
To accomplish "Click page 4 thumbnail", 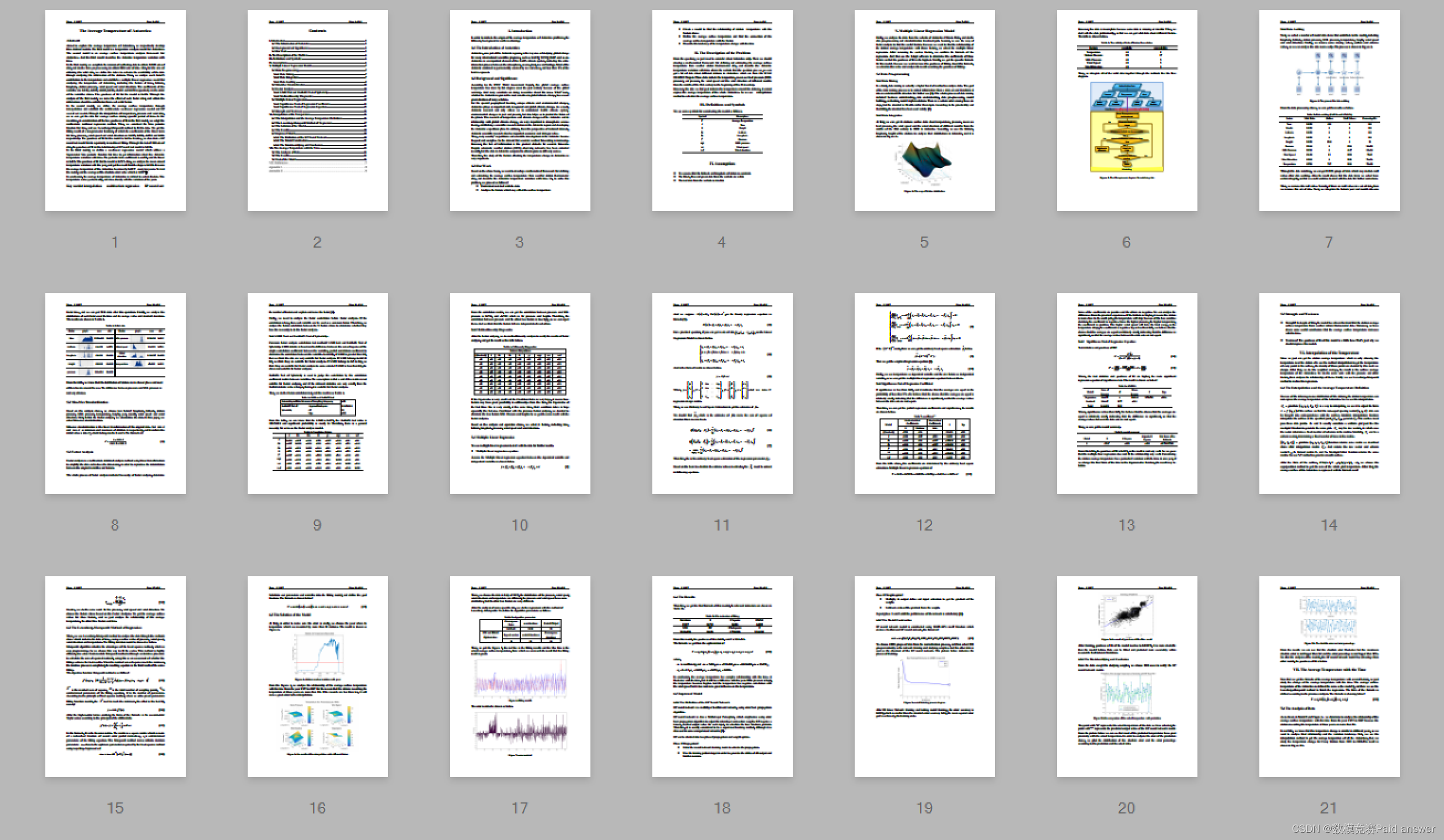I will point(722,110).
